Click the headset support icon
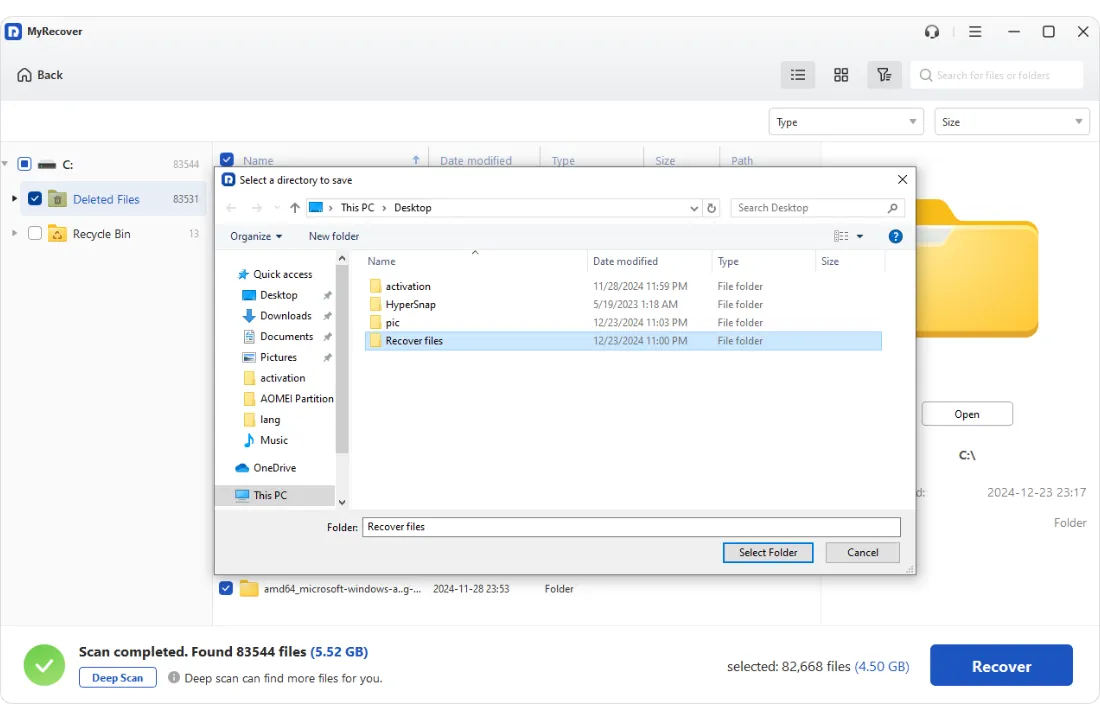Image resolution: width=1100 pixels, height=720 pixels. (932, 32)
